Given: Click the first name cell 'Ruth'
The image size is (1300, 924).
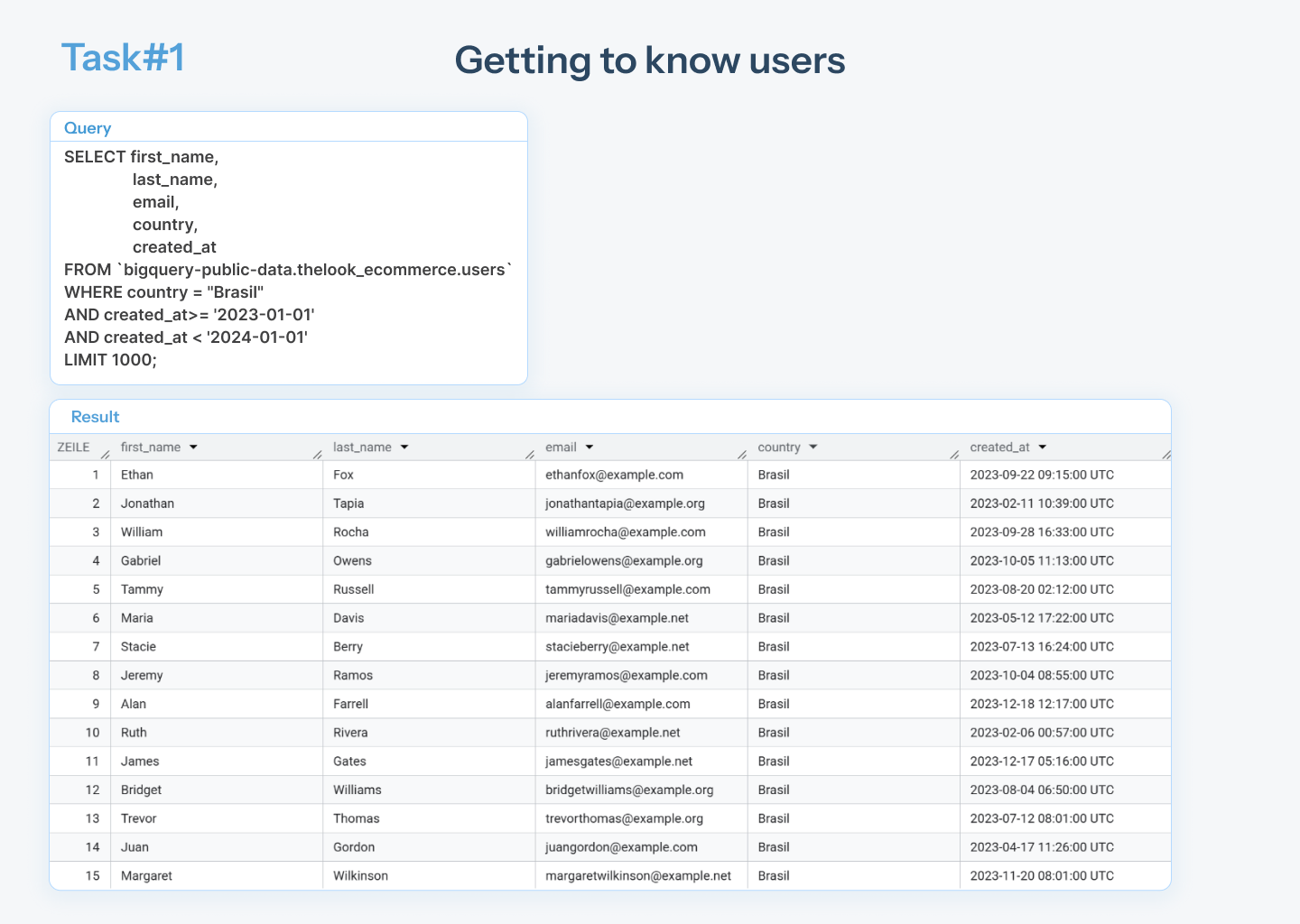Looking at the screenshot, I should 134,733.
